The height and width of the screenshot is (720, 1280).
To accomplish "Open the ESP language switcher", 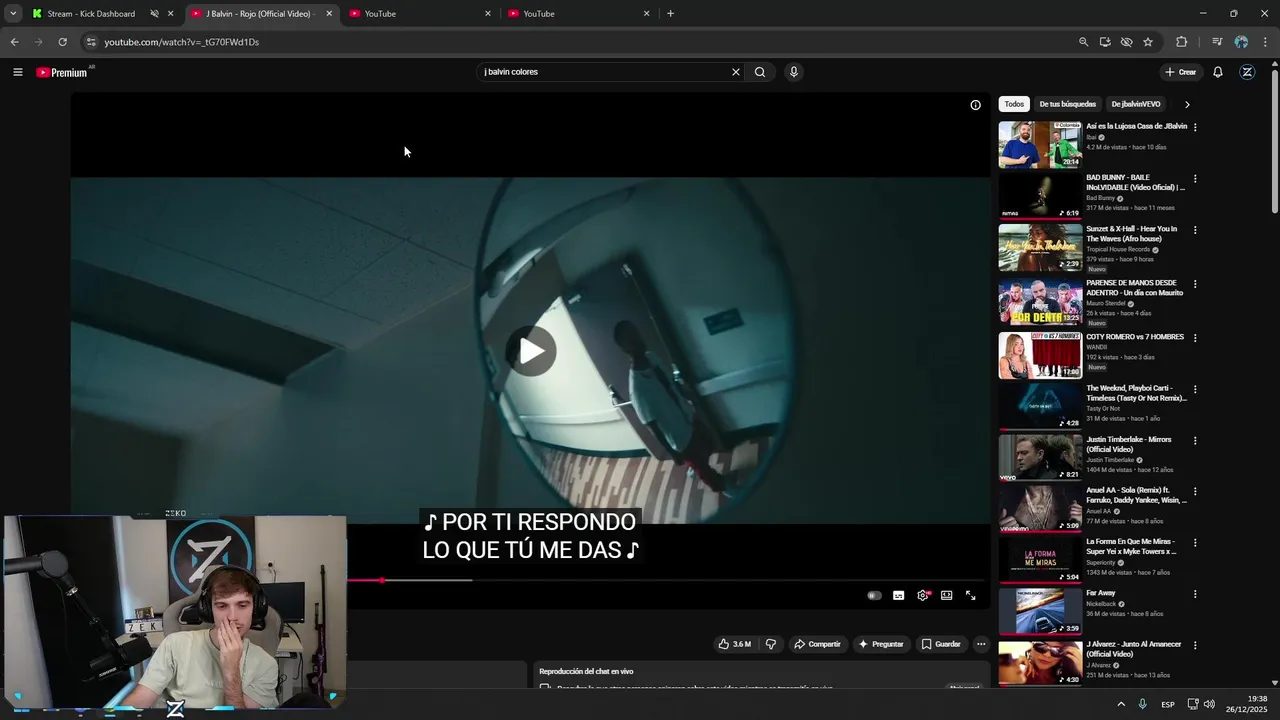I will (x=1168, y=705).
